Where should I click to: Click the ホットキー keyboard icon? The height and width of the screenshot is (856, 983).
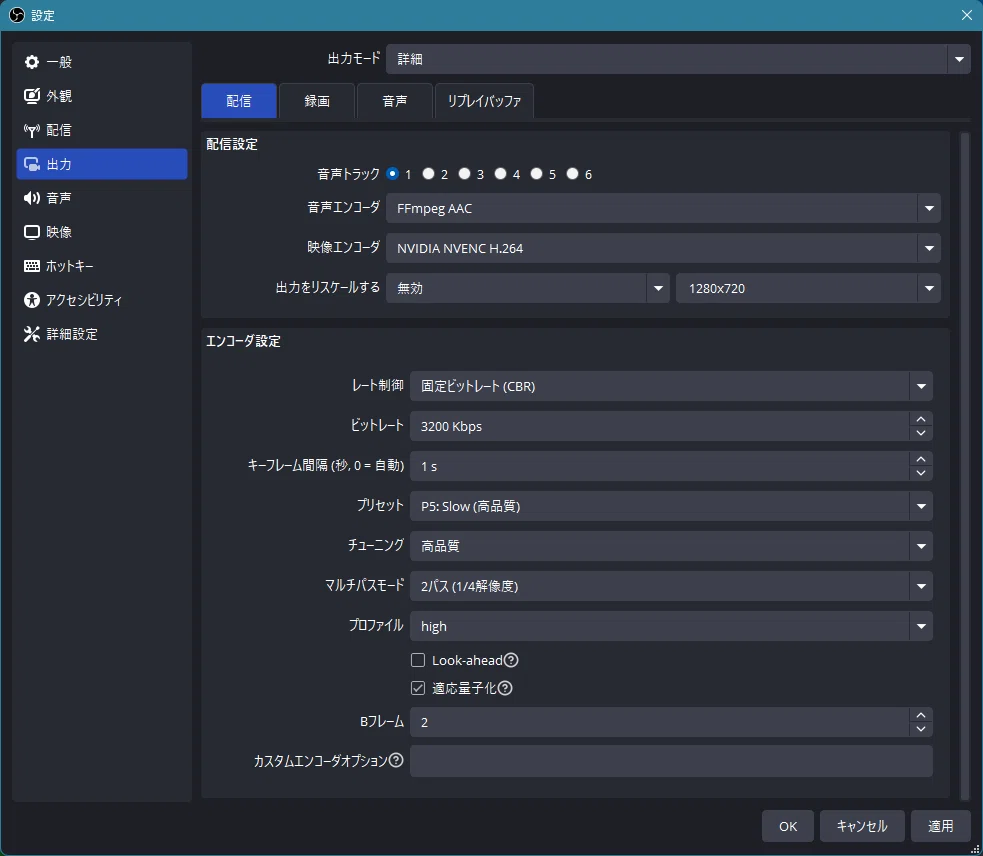(x=31, y=266)
